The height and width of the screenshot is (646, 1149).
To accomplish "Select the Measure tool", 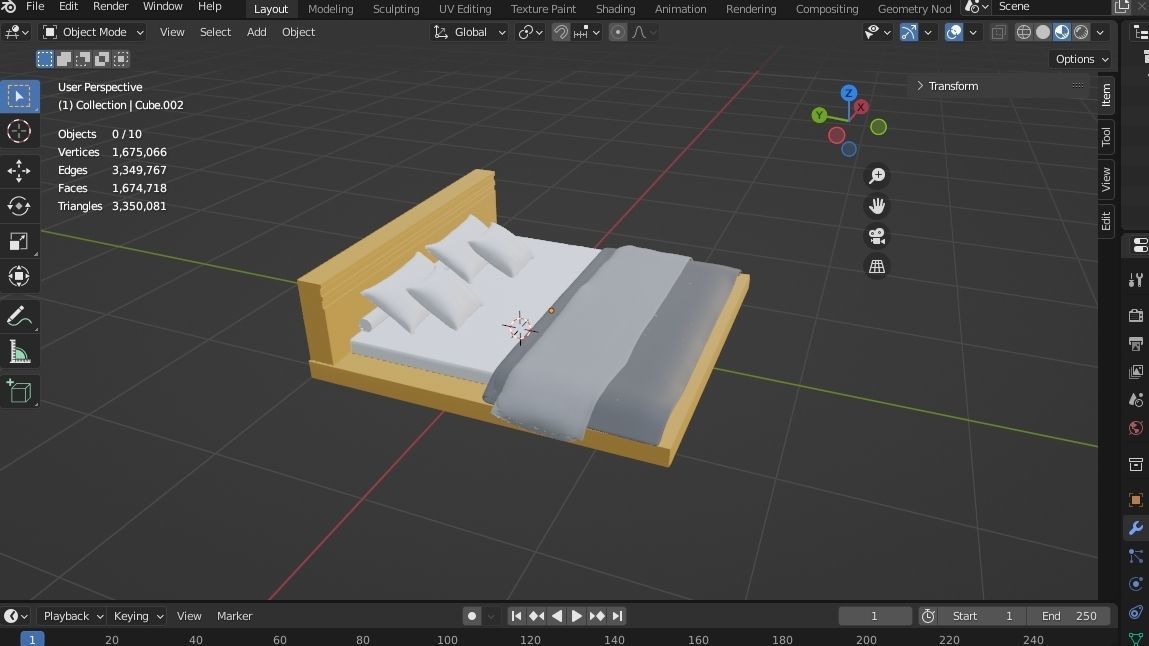I will (x=19, y=352).
